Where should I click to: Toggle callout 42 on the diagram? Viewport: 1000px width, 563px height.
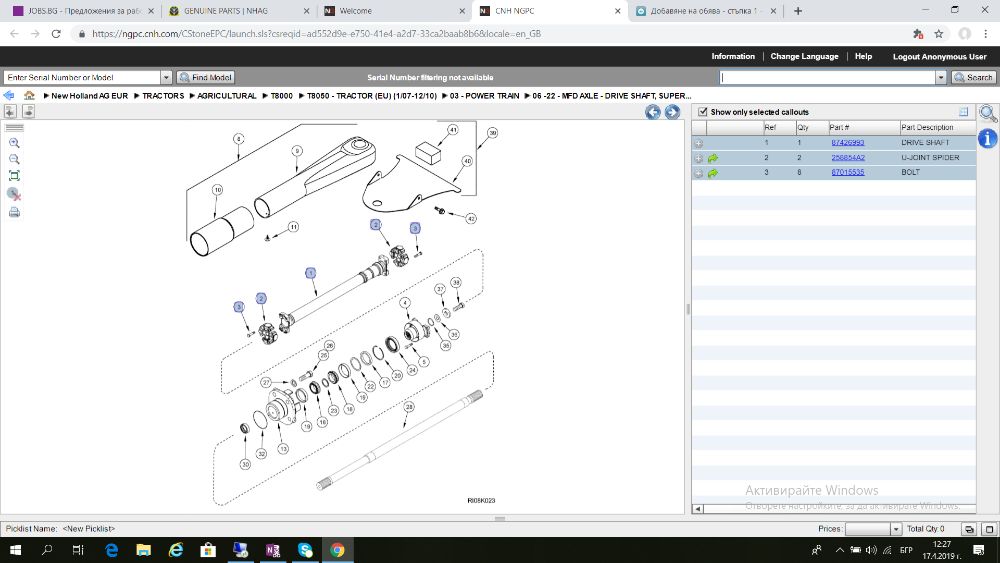tap(471, 219)
